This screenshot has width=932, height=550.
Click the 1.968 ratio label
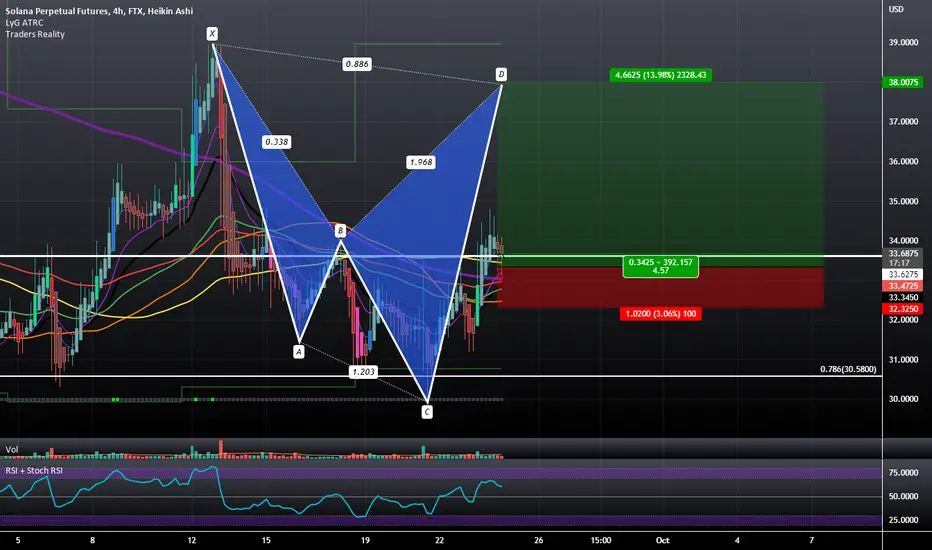pos(421,162)
